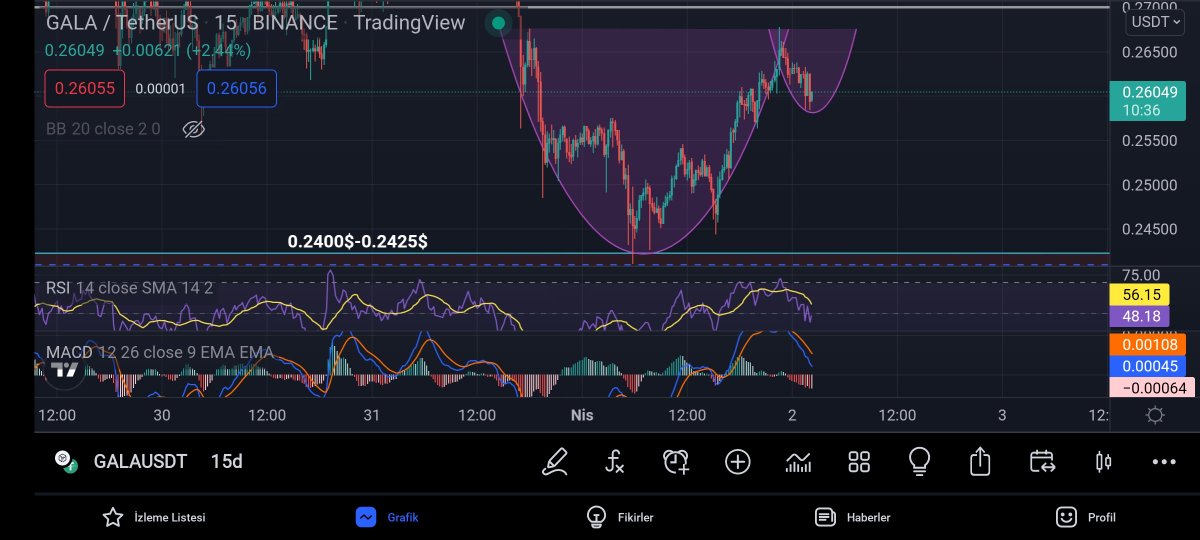Image resolution: width=1200 pixels, height=540 pixels.
Task: Tap the green market status dot
Action: click(x=498, y=22)
